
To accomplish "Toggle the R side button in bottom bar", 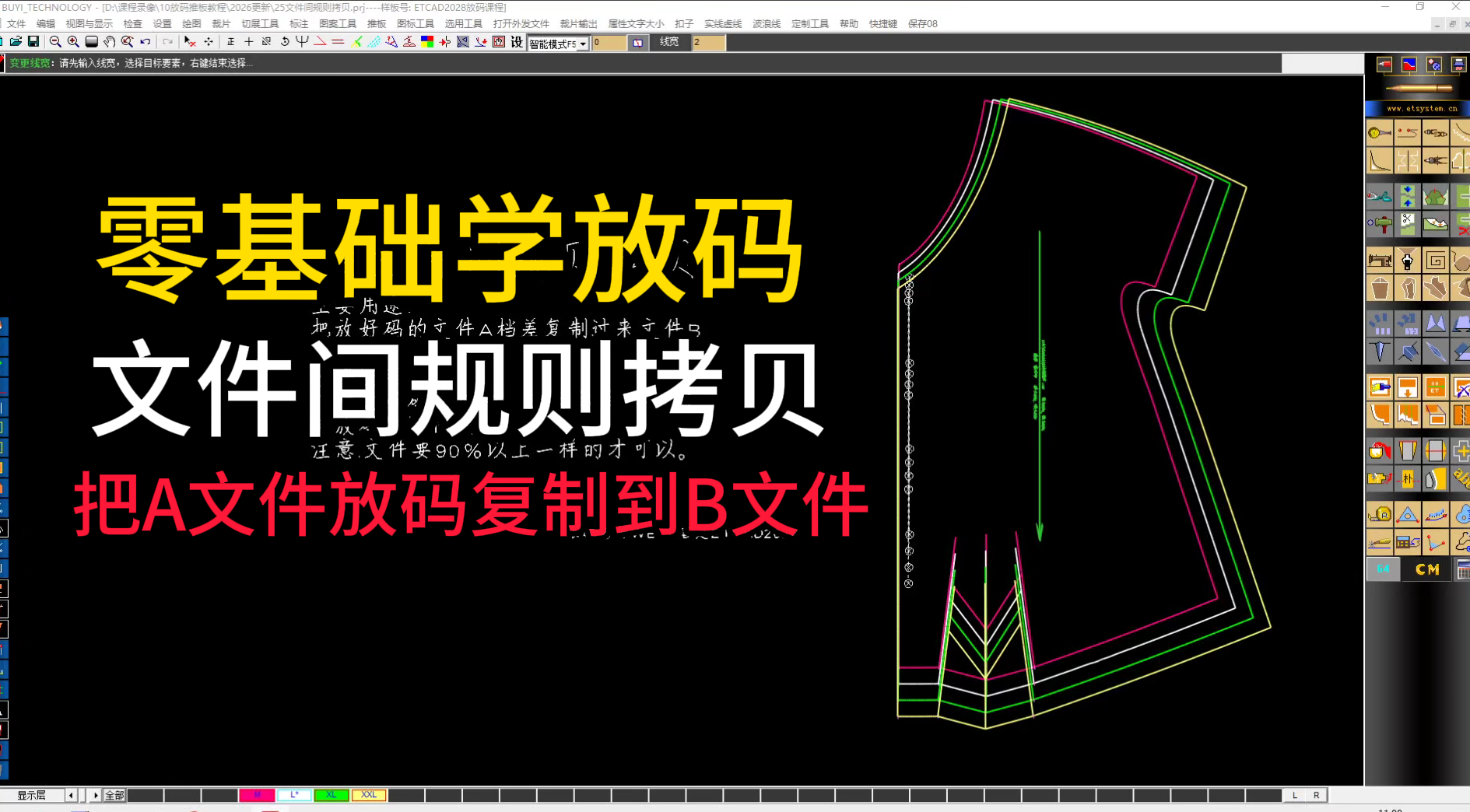I will point(1317,795).
